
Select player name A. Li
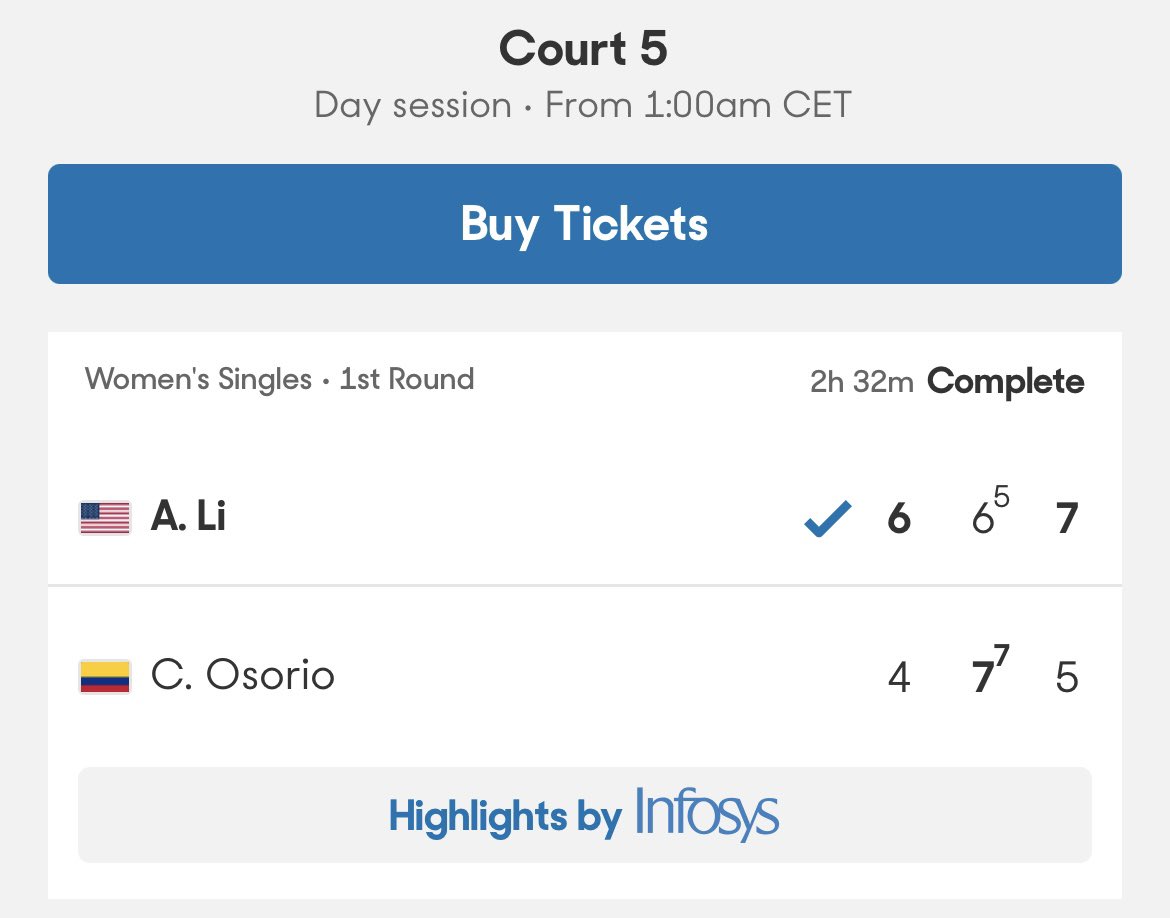[x=188, y=517]
